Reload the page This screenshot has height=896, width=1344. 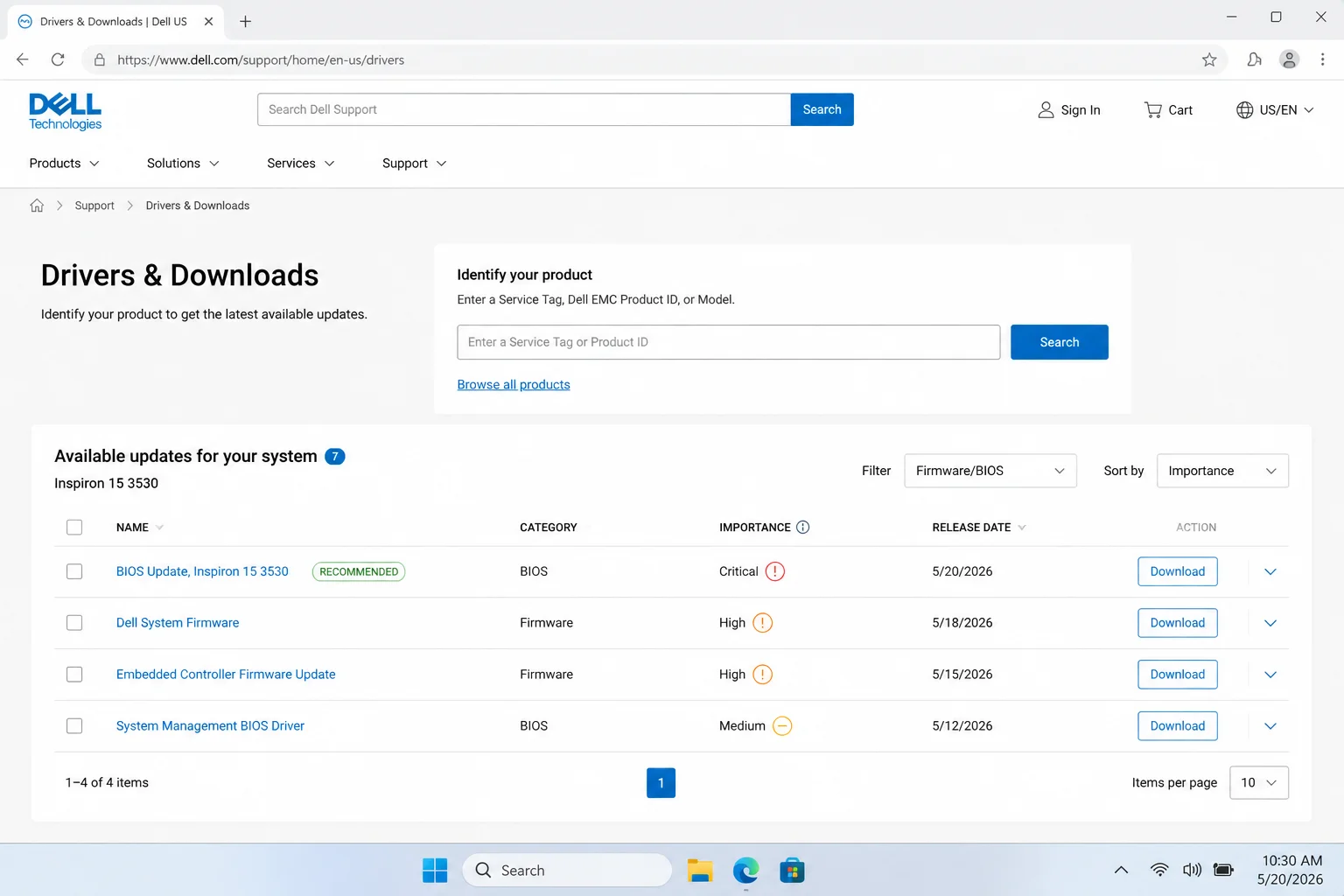[58, 59]
